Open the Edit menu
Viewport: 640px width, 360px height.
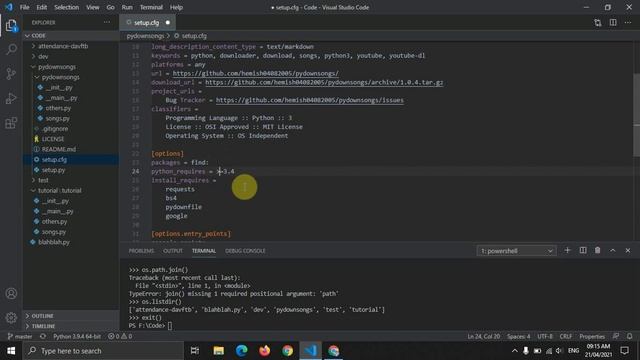[42, 7]
